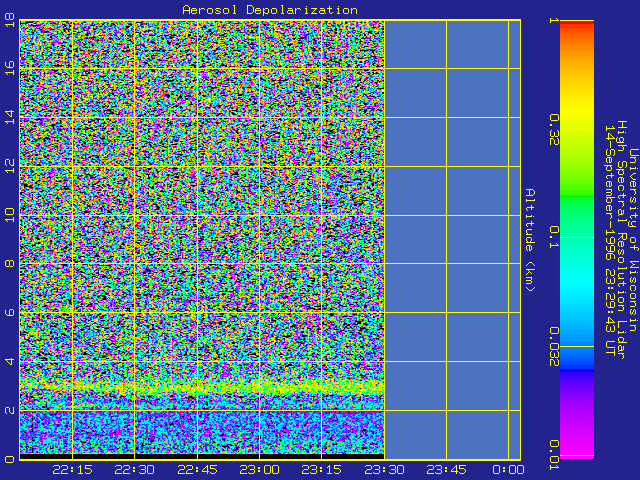Click the colorbar label 0.32
640x480 pixels.
coord(554,129)
